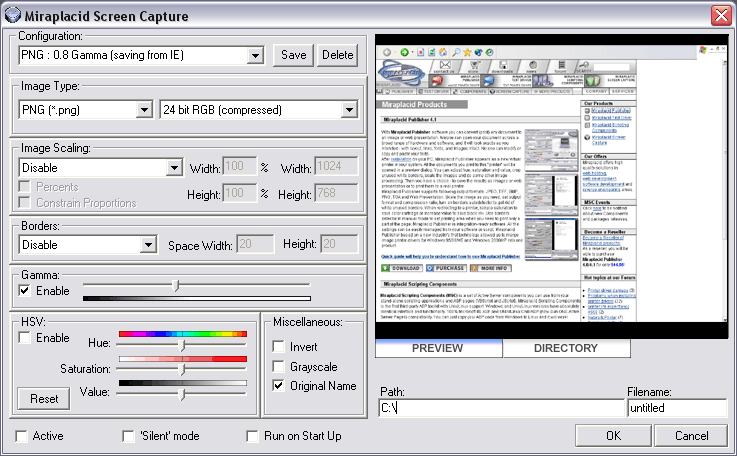This screenshot has height=456, width=737.
Task: Click the Width field showing 1024
Action: click(x=336, y=166)
